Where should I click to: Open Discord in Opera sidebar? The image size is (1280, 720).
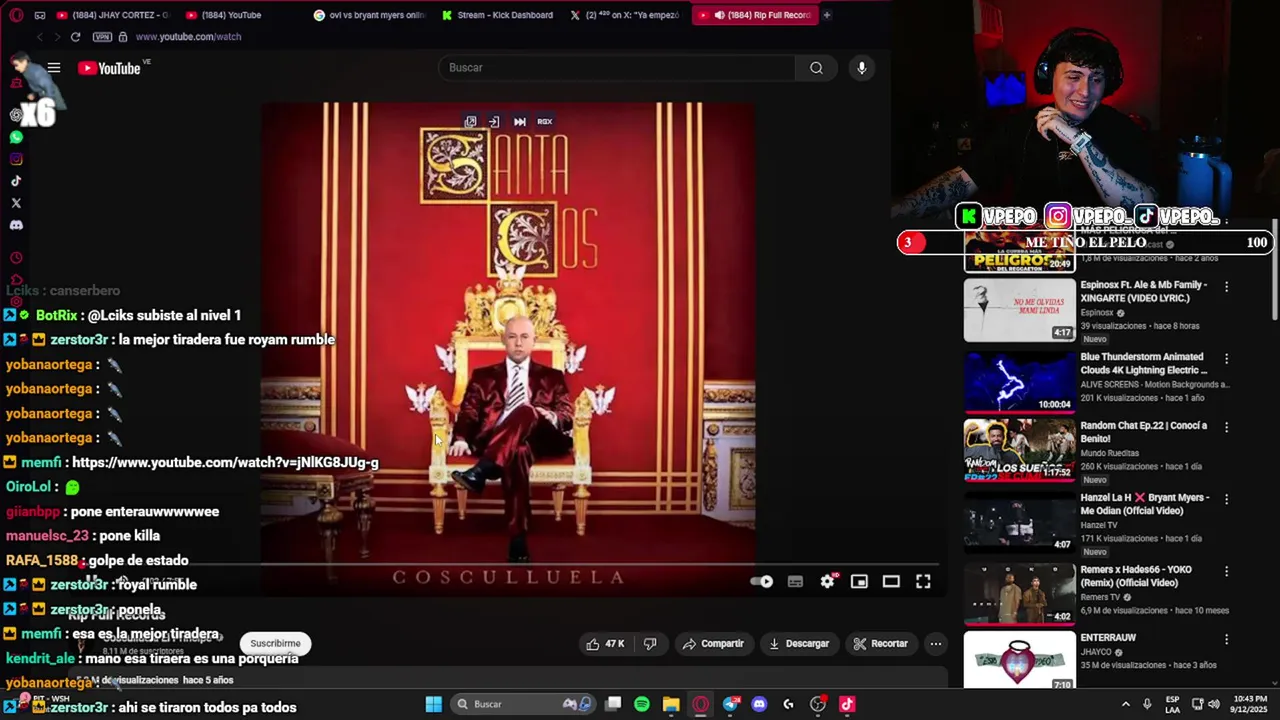(16, 225)
